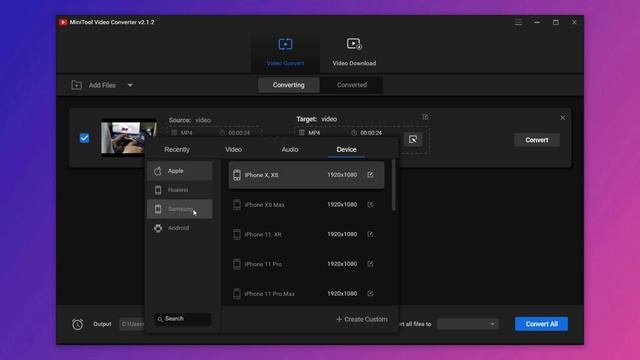This screenshot has width=640, height=360.
Task: Edit the iPhone X, XS preset settings
Action: click(x=370, y=175)
